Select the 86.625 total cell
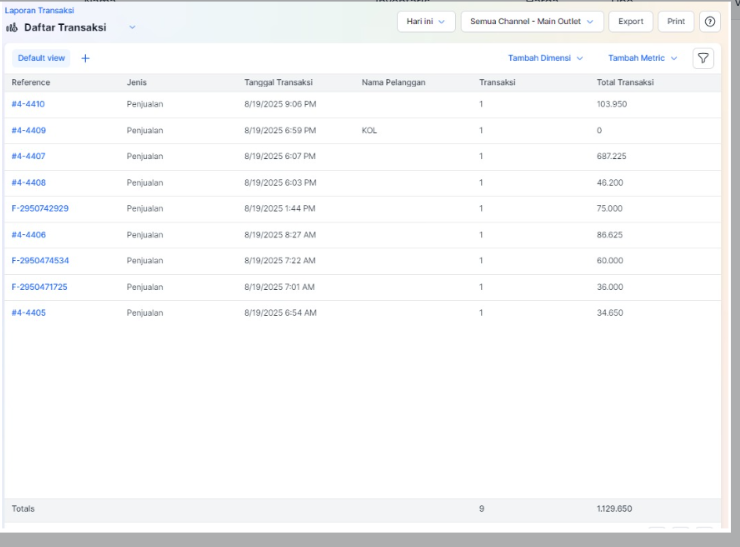The width and height of the screenshot is (740, 547). [x=609, y=235]
